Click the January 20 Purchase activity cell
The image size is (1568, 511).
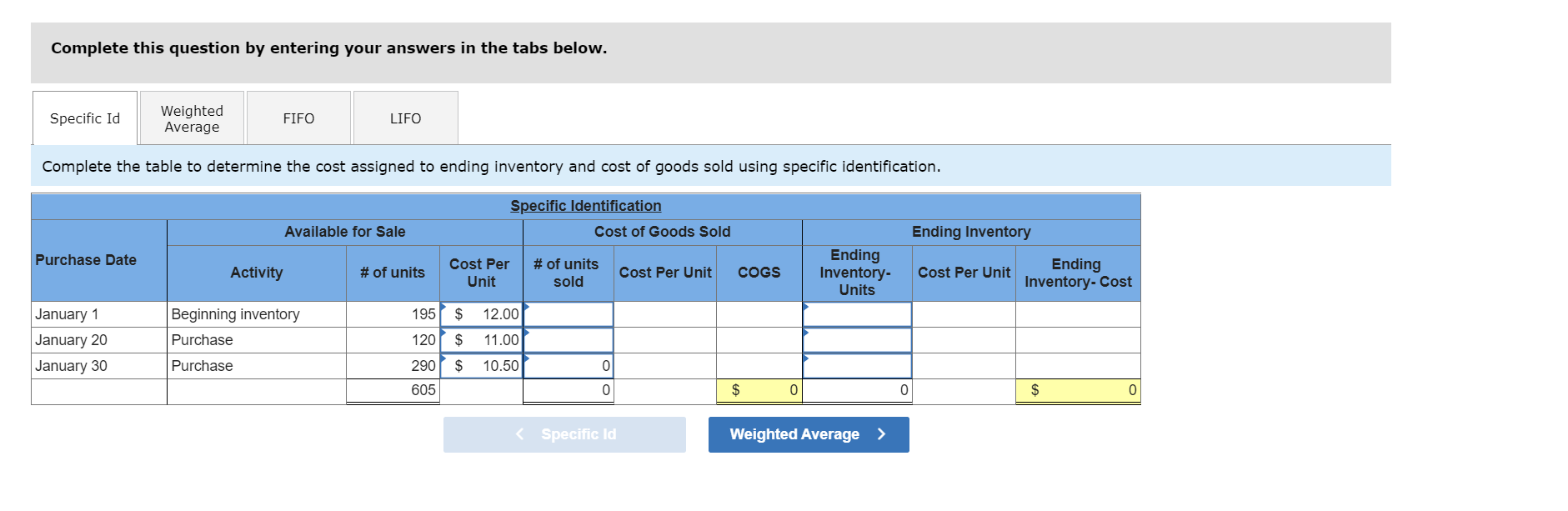click(x=257, y=340)
